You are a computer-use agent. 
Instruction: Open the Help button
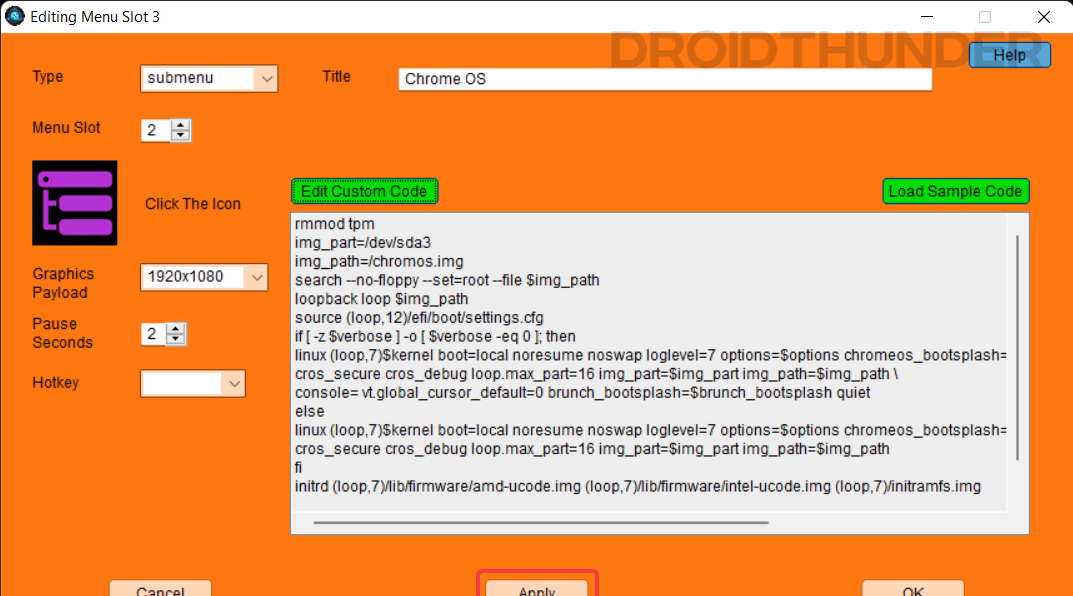[1009, 55]
